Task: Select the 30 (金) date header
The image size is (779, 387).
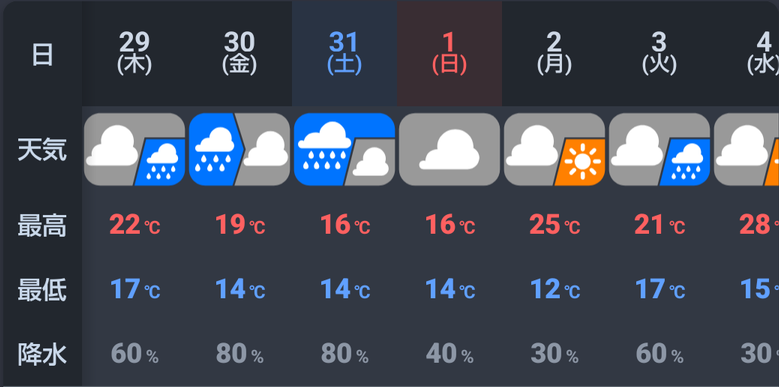Action: (x=239, y=54)
